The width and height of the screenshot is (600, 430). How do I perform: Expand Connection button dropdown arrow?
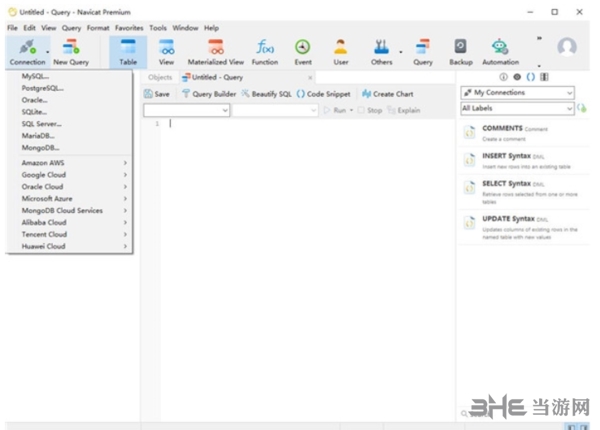[x=48, y=52]
